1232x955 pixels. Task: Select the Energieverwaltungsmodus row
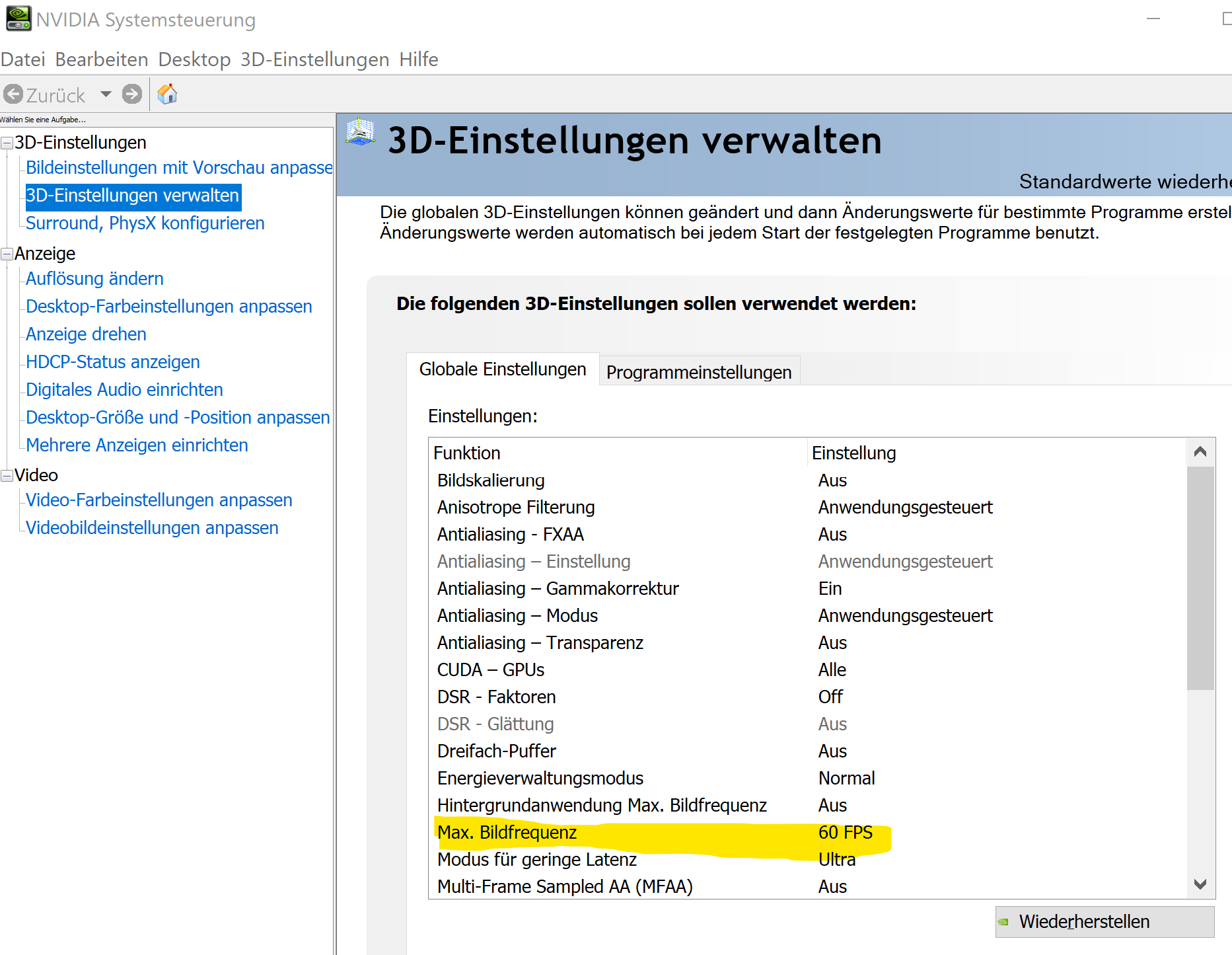[x=807, y=779]
